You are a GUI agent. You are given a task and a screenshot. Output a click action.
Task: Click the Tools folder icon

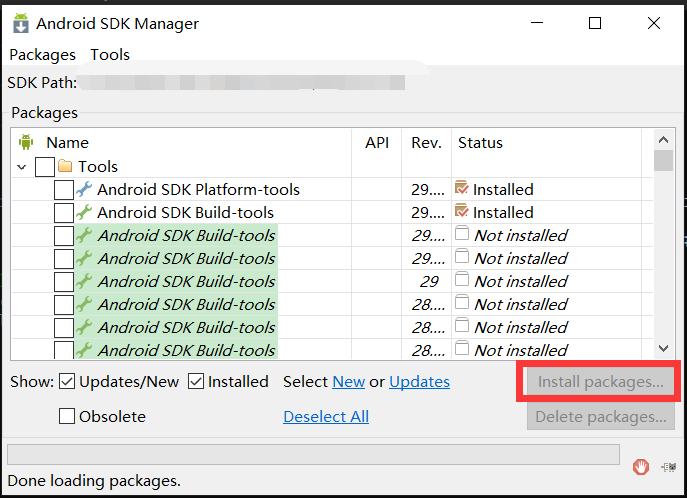(65, 166)
